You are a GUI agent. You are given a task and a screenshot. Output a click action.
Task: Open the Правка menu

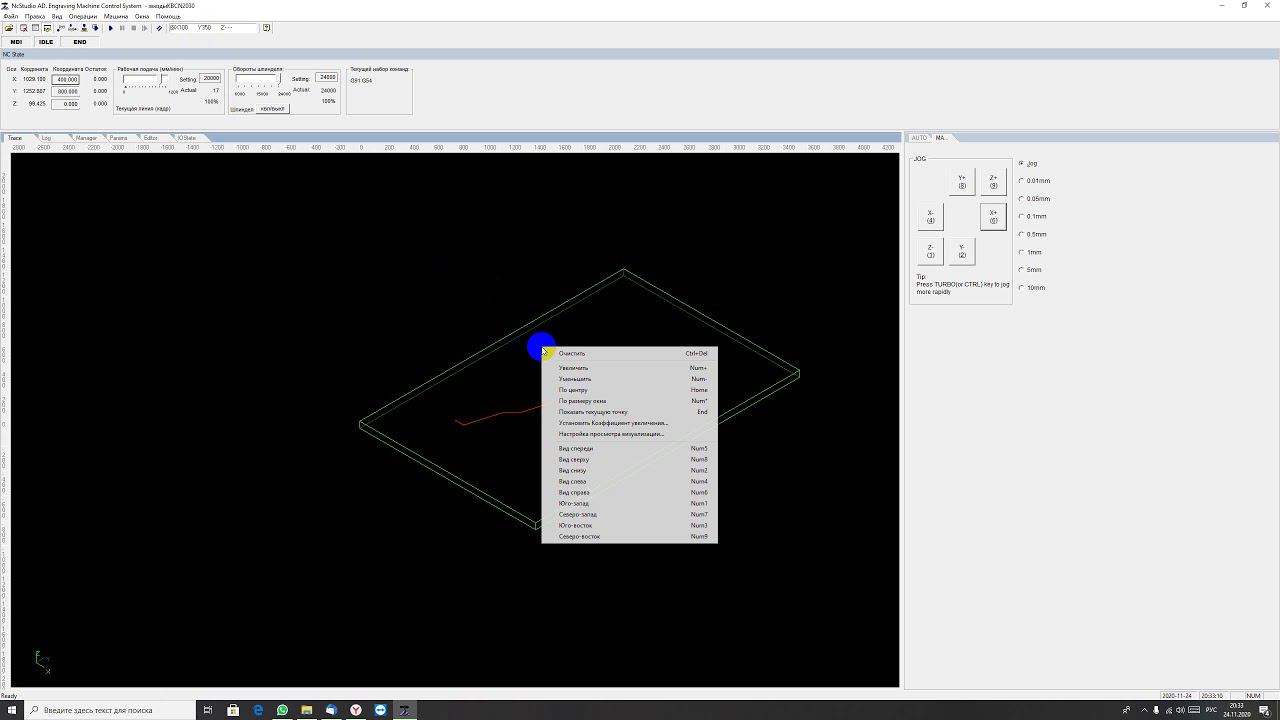click(35, 16)
